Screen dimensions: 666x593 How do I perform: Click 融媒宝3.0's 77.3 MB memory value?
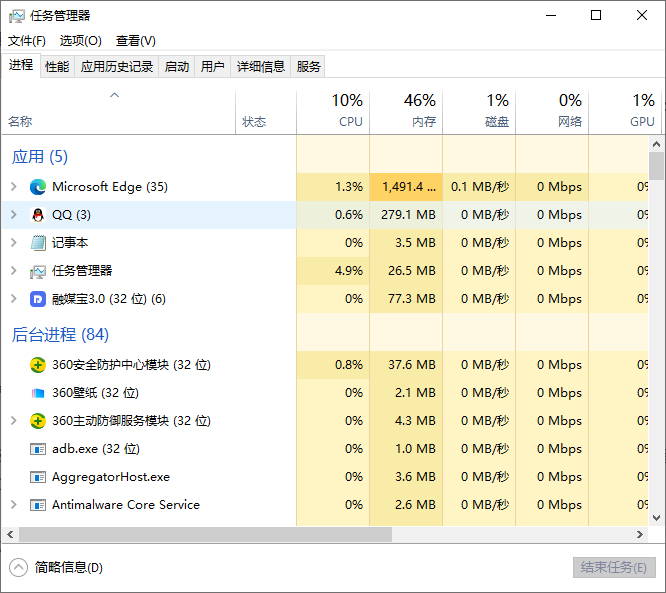click(412, 299)
